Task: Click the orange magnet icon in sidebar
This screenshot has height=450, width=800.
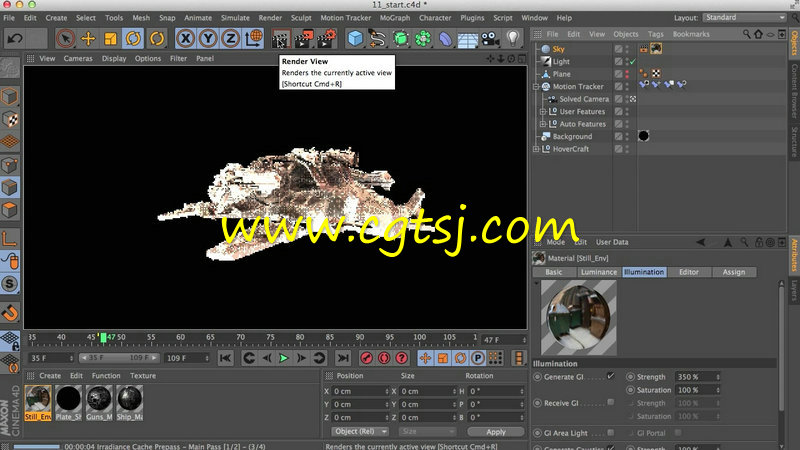Action: click(10, 312)
